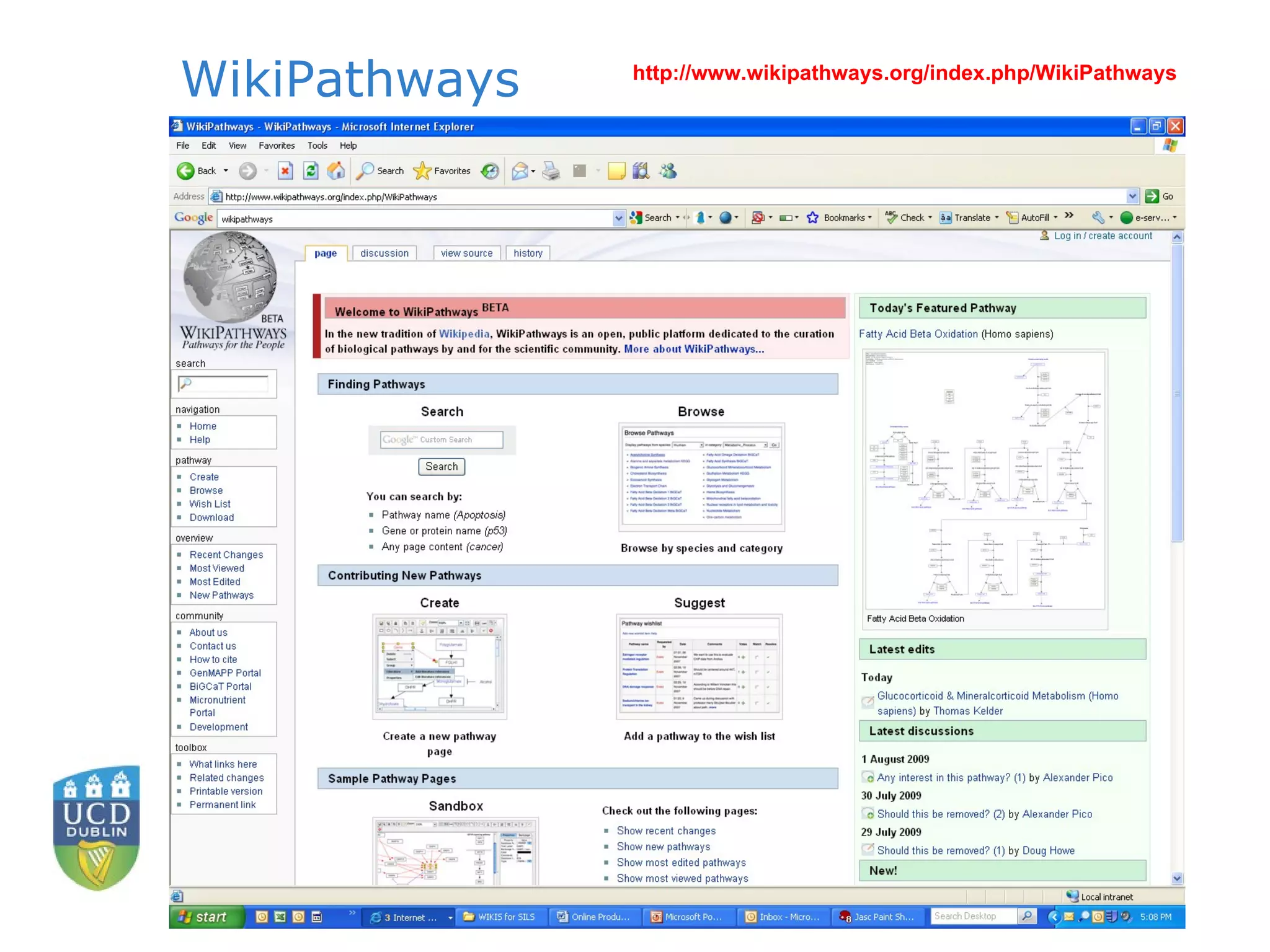The width and height of the screenshot is (1270, 952).
Task: Click the Messenger people icon
Action: [668, 170]
